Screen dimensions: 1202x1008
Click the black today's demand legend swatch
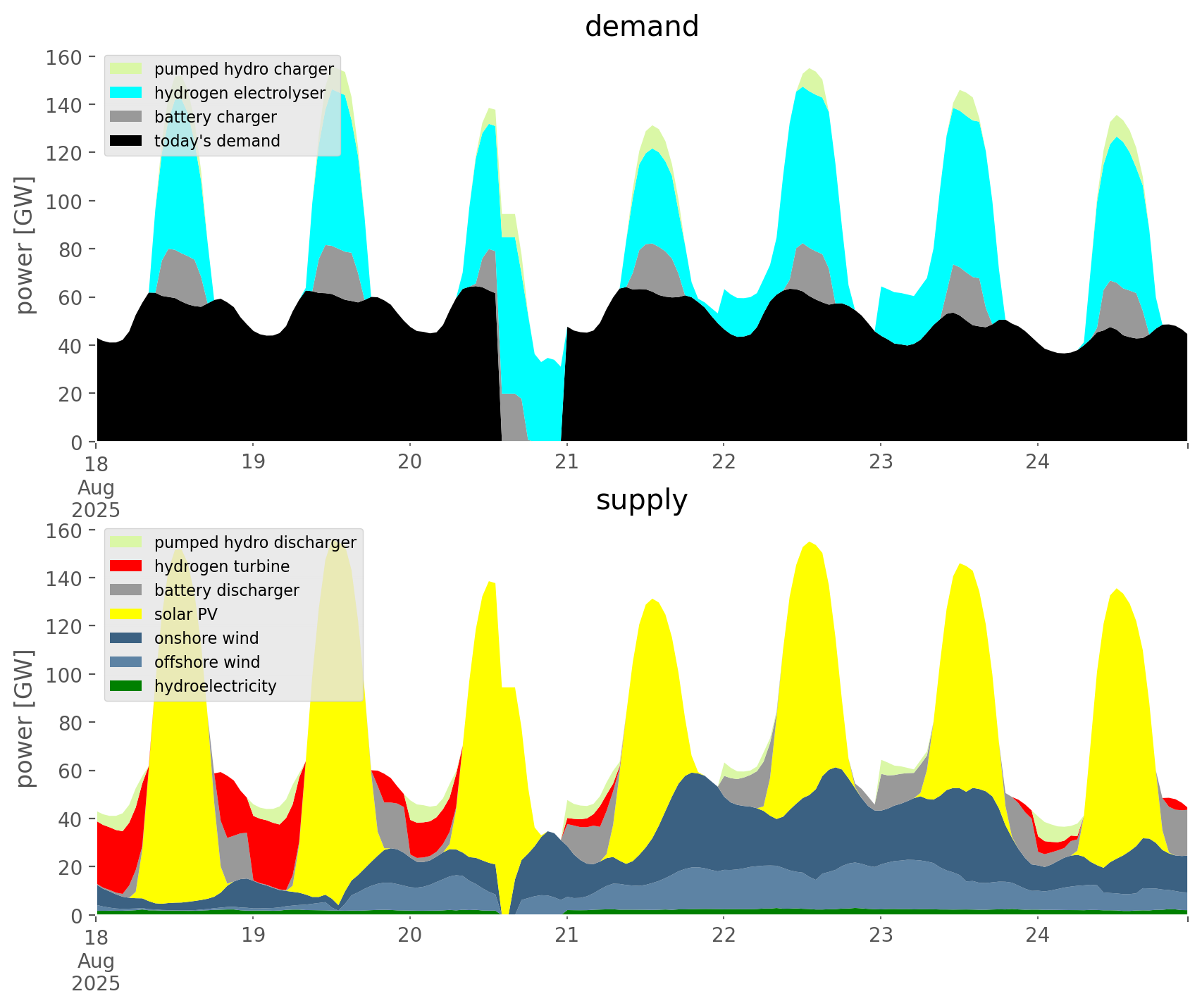coord(126,141)
